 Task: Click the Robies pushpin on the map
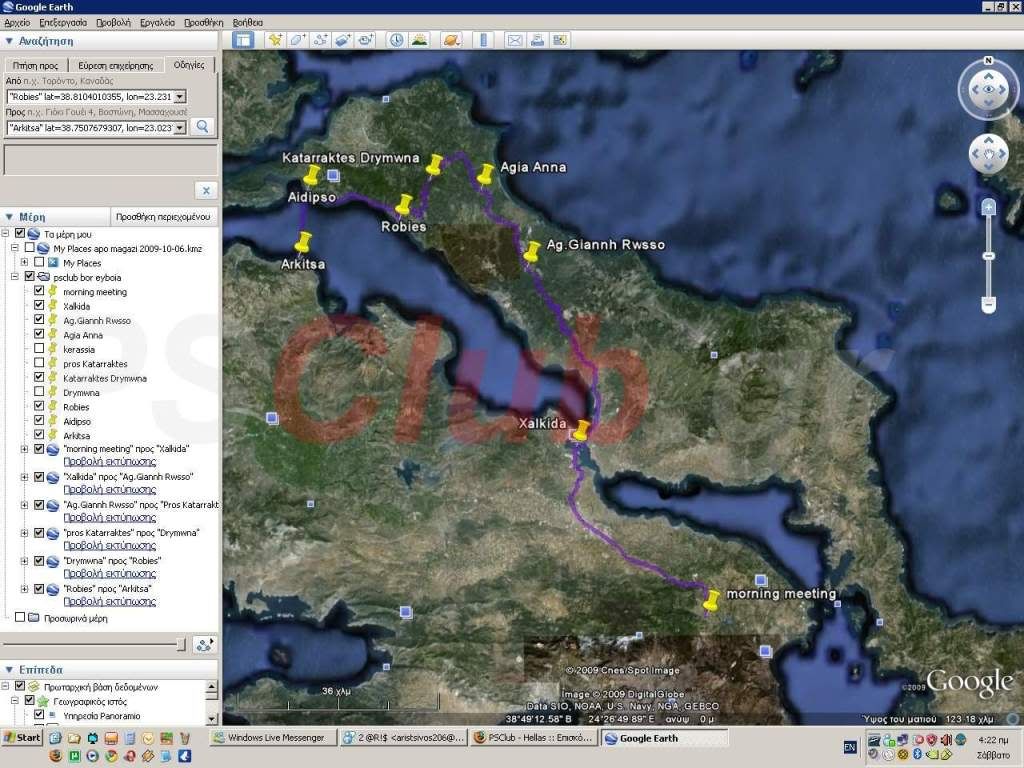tap(404, 205)
